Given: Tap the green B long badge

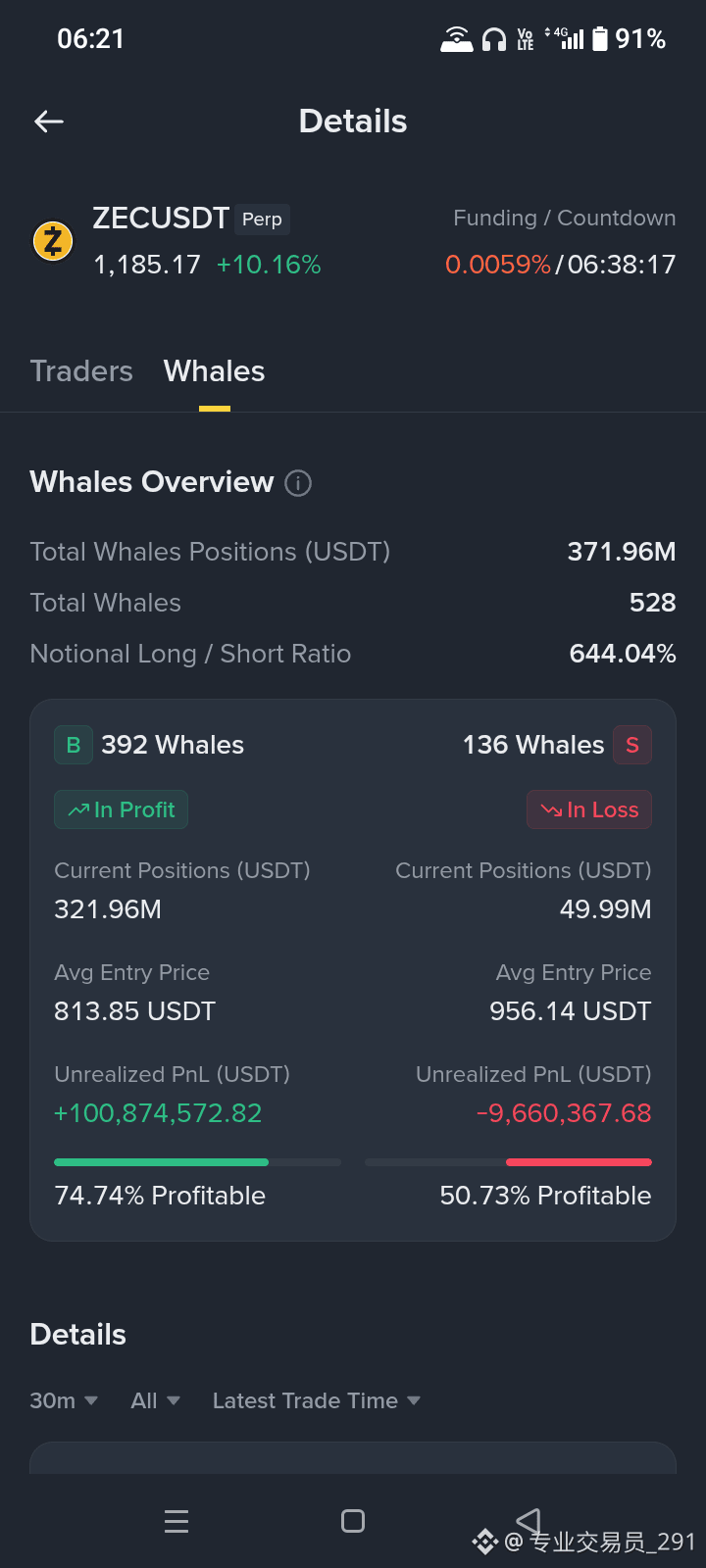Looking at the screenshot, I should tap(74, 745).
